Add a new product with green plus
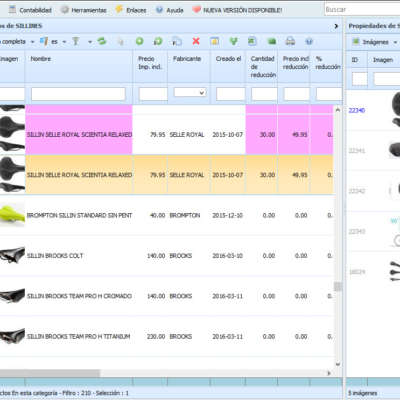 [x=139, y=41]
